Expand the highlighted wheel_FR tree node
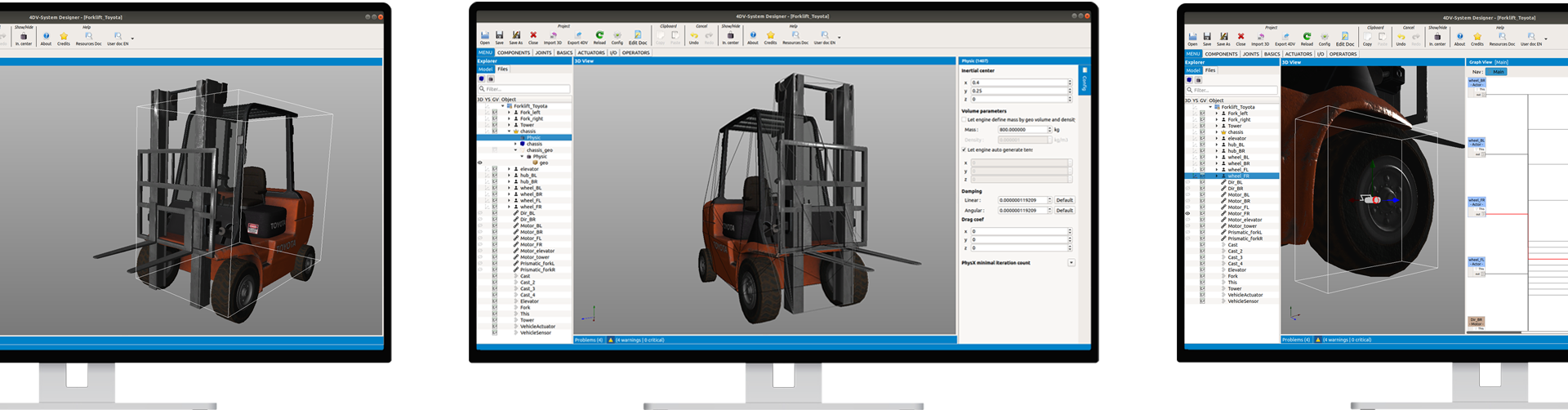The image size is (1568, 410). click(x=1217, y=176)
